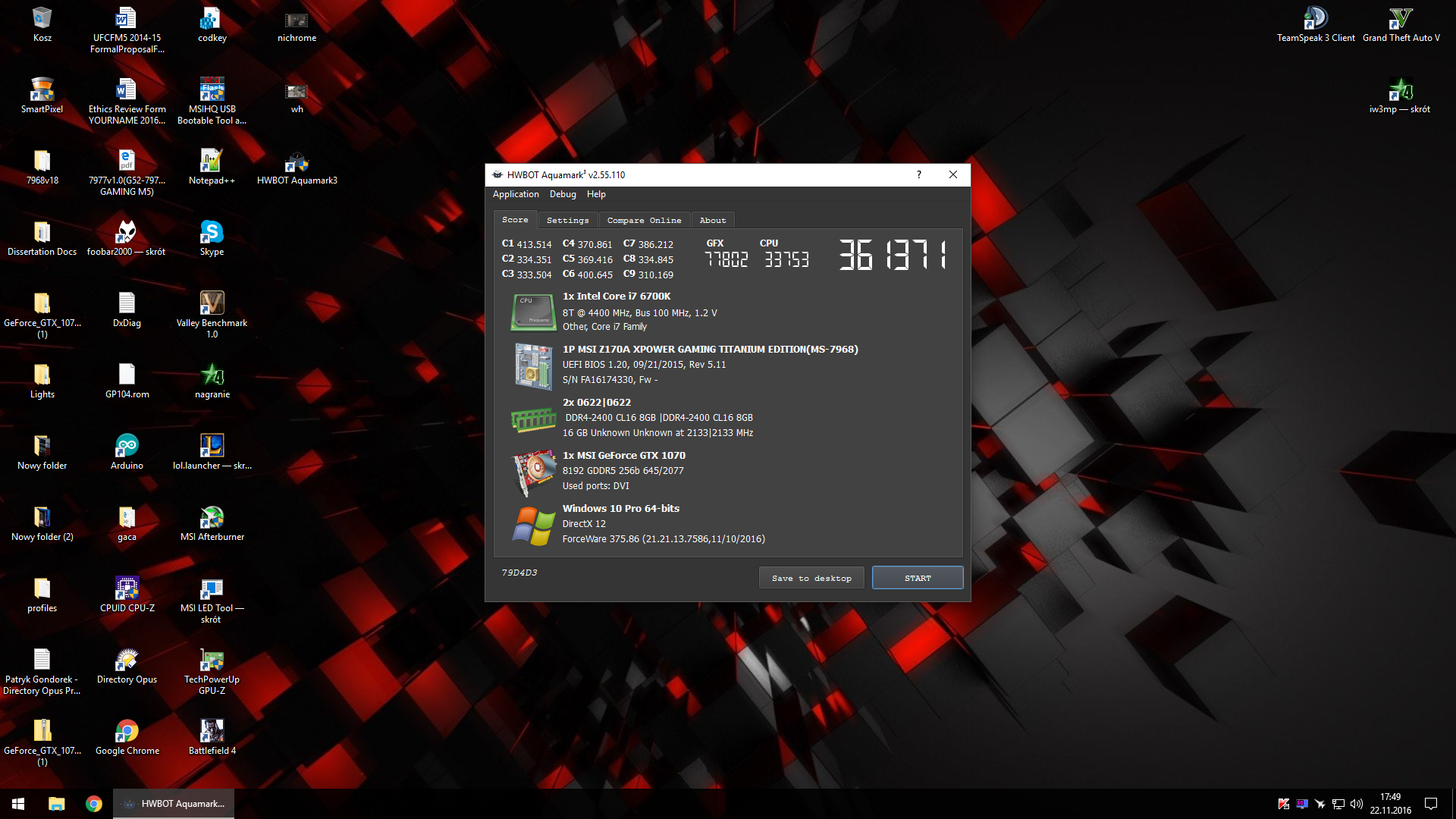Viewport: 1456px width, 819px height.
Task: Open the Action Center notifications icon
Action: 1431,804
